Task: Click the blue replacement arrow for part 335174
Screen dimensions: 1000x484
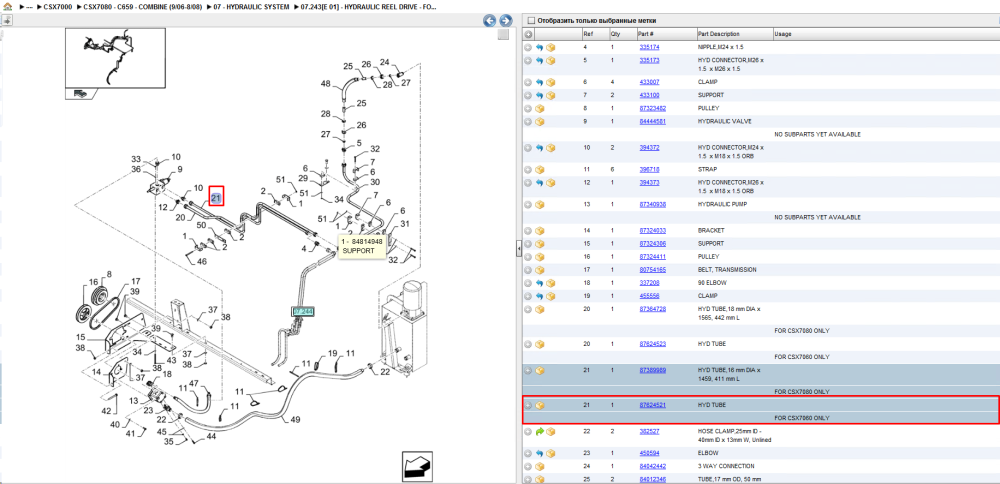Action: click(540, 47)
